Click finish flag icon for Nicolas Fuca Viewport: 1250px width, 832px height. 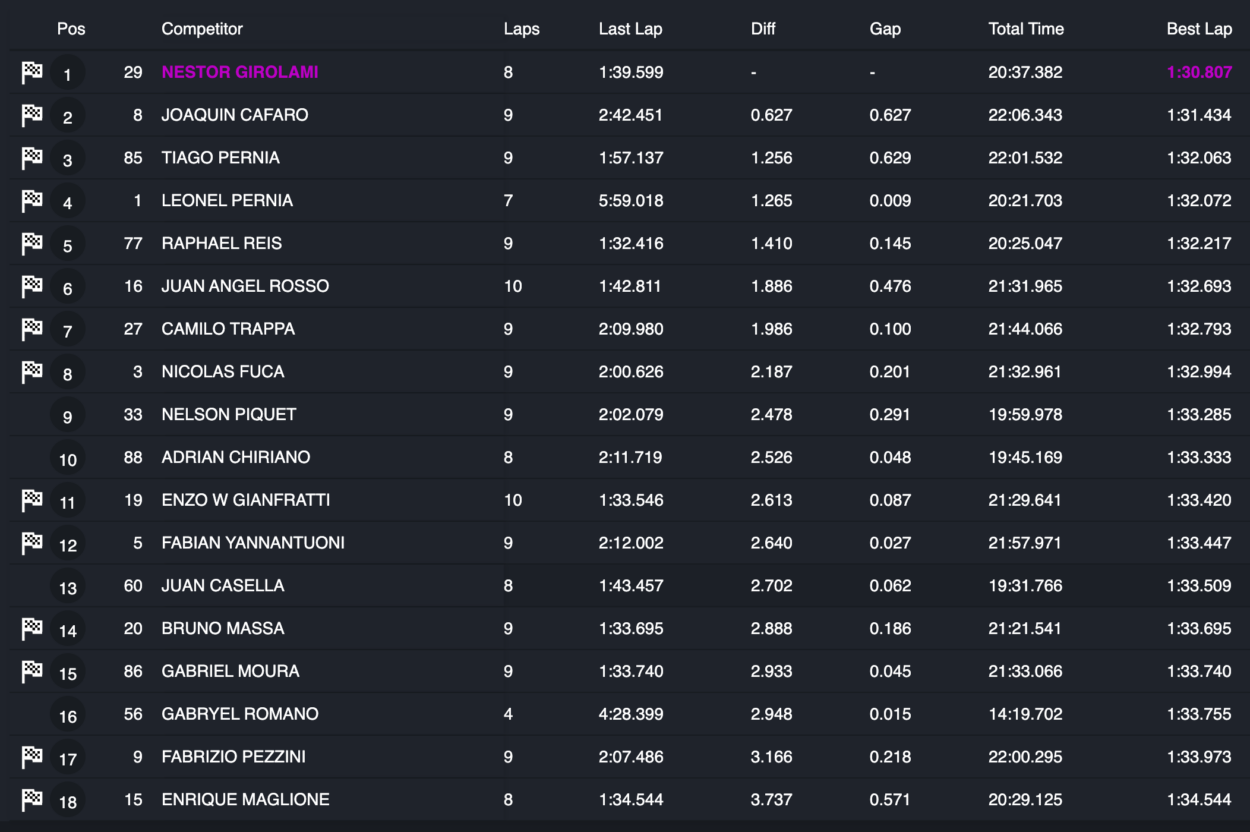pos(32,371)
